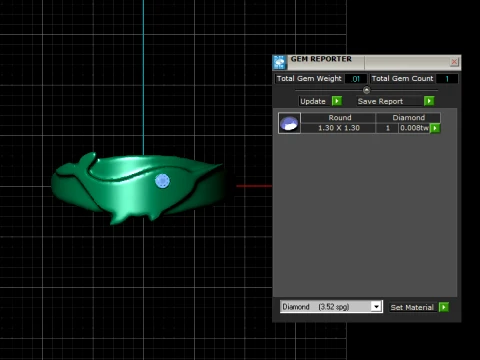Collapse panel using the small circular handle
Image resolution: width=480 pixels, height=360 pixels.
click(366, 90)
